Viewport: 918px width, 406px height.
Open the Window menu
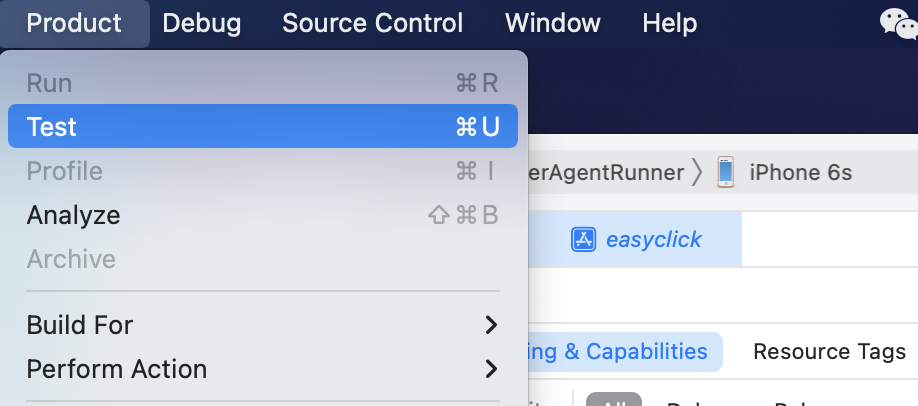click(553, 23)
